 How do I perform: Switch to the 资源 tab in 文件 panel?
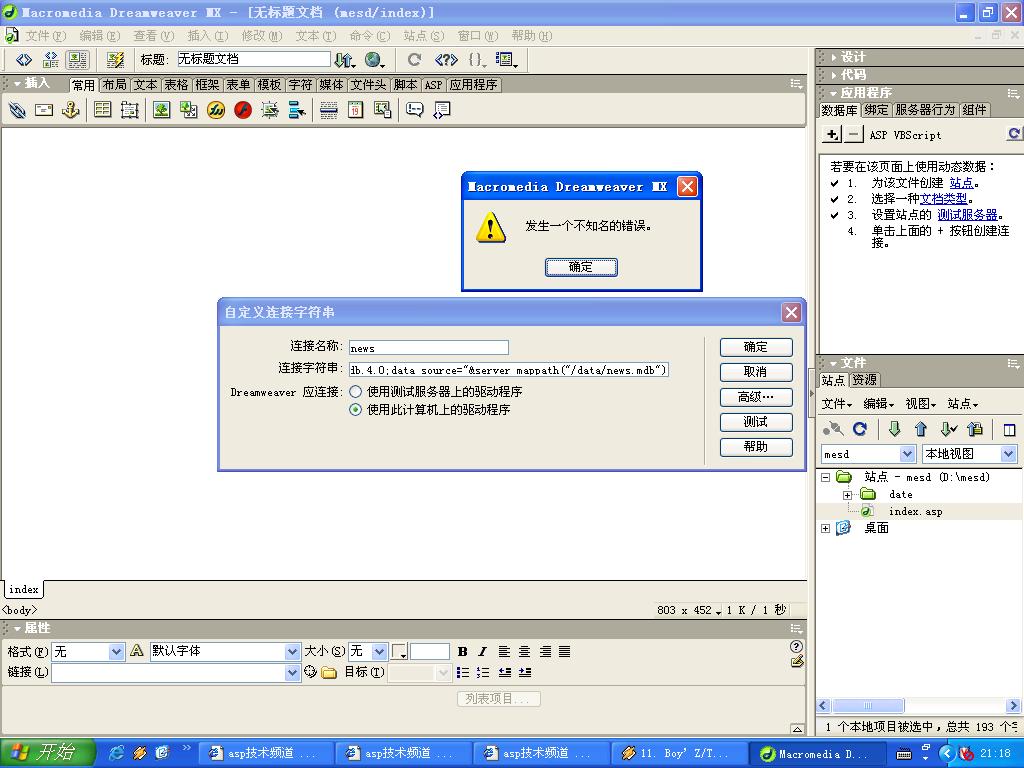865,380
